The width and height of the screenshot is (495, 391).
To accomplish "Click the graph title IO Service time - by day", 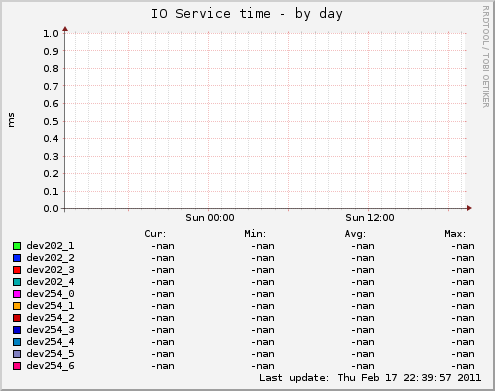I will (247, 14).
